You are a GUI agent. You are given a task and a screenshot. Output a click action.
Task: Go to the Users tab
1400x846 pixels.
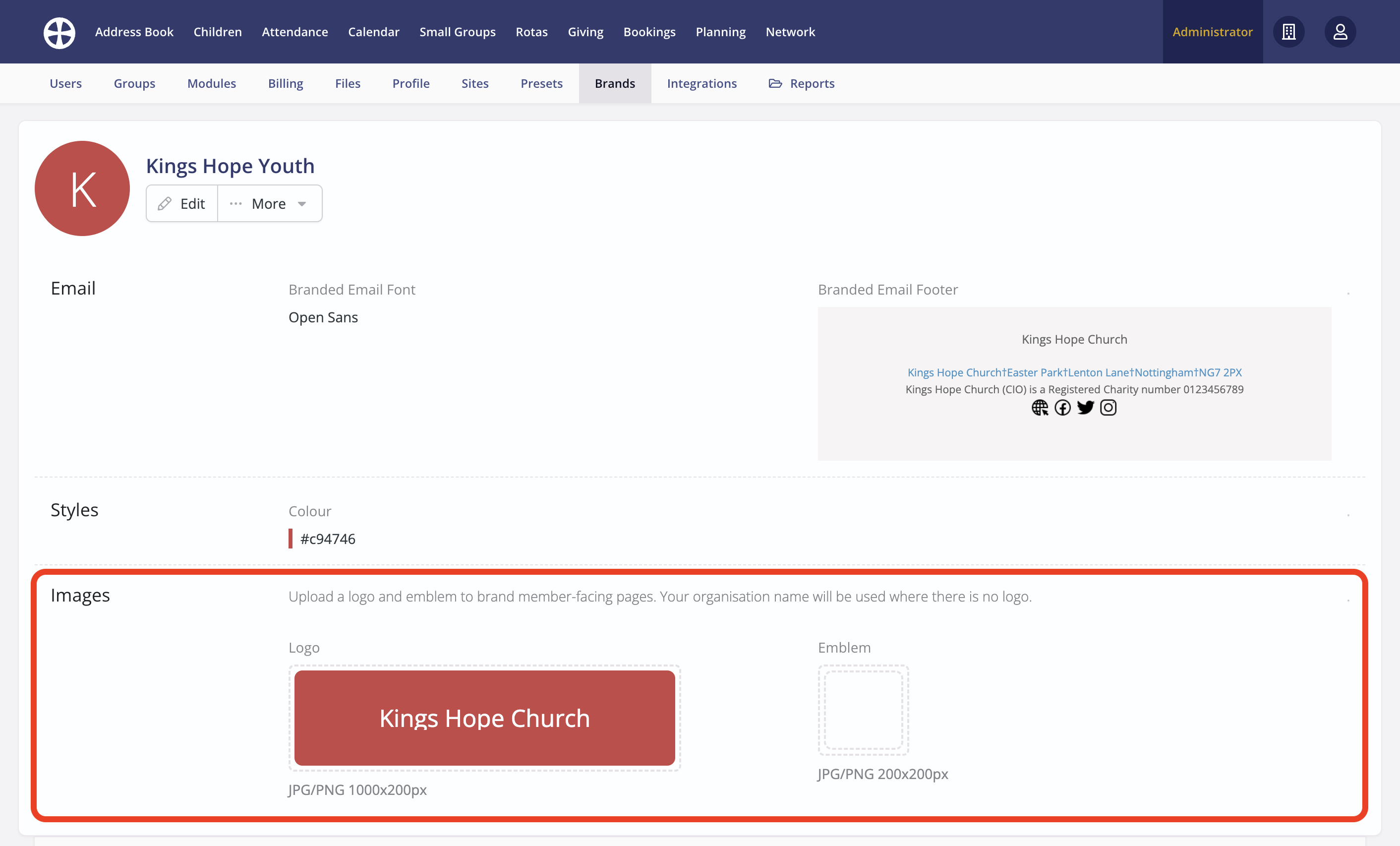click(x=65, y=83)
